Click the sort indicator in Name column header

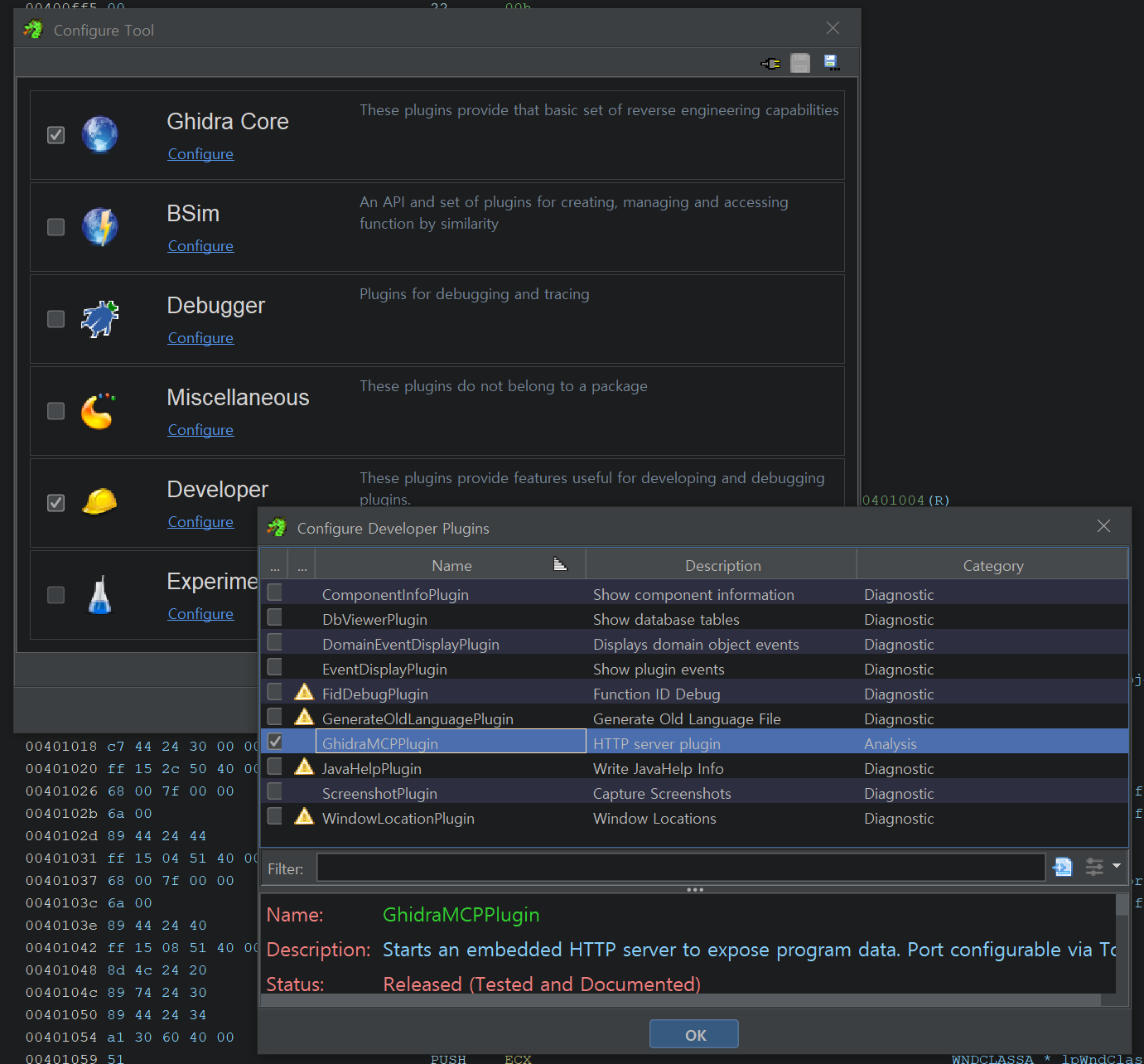(x=560, y=564)
